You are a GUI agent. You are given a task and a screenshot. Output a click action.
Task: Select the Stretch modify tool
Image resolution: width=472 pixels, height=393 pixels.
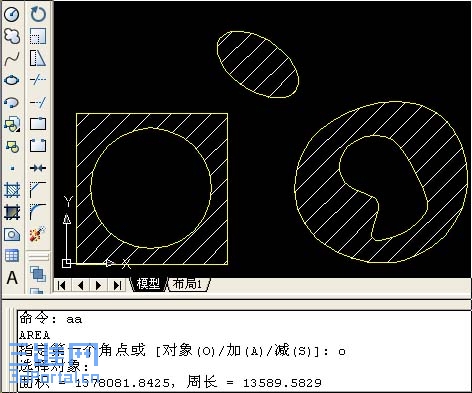(x=38, y=59)
